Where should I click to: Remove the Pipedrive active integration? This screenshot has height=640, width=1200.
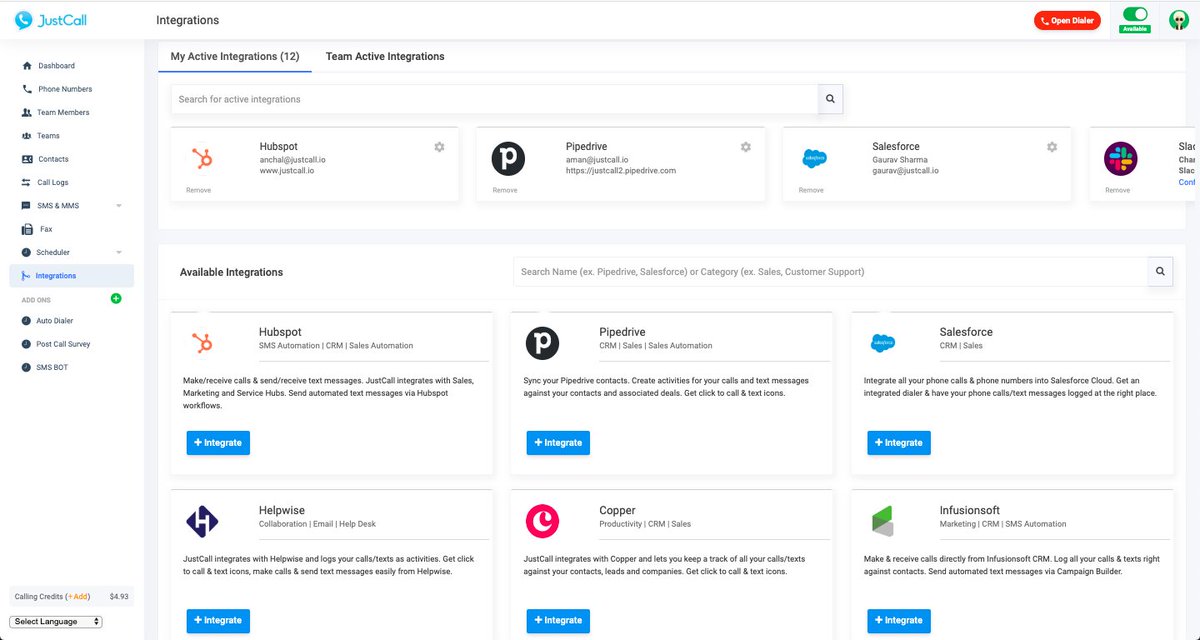[x=504, y=190]
